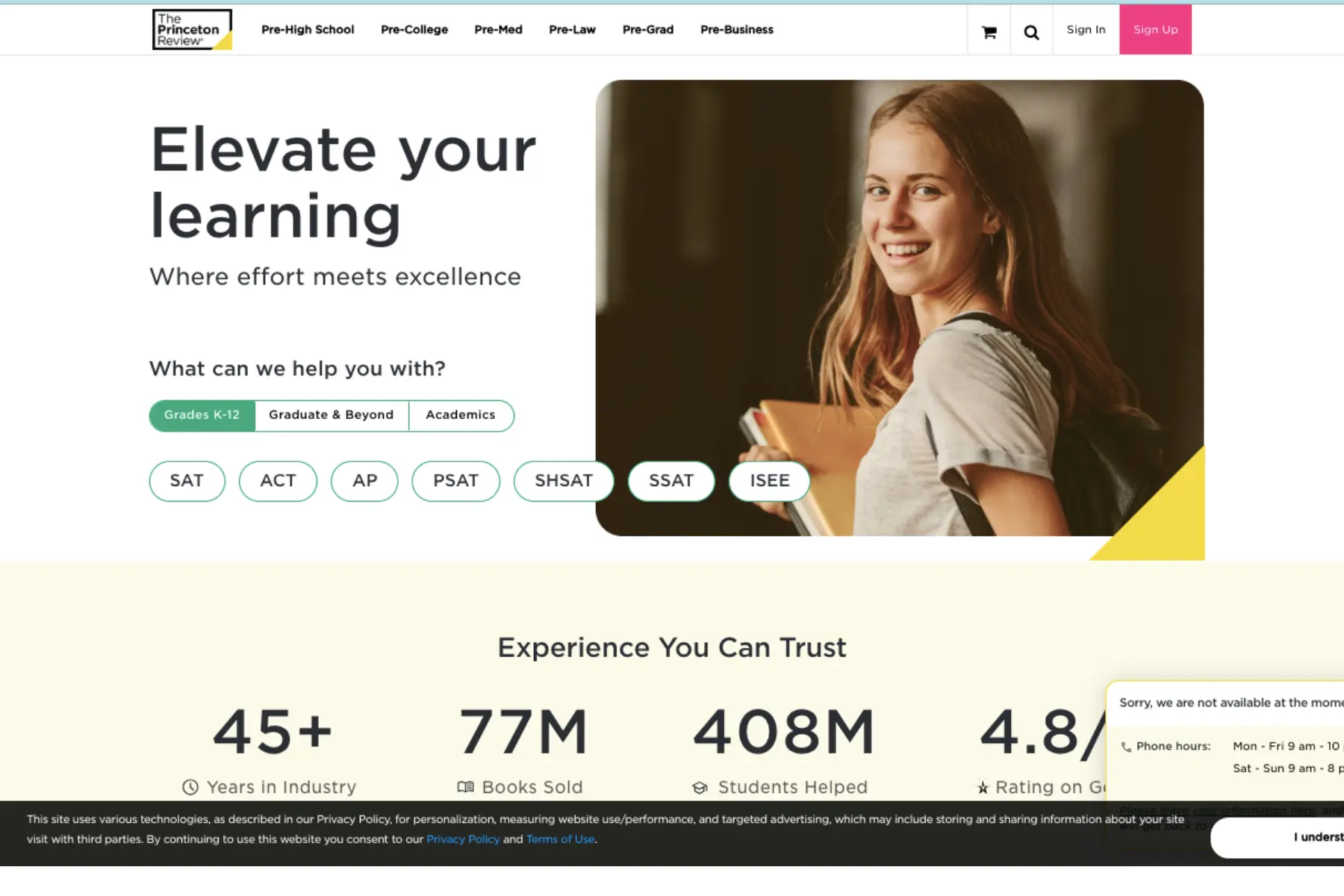The image size is (1344, 896).
Task: Click the icon beside Students Helped
Action: 700,787
